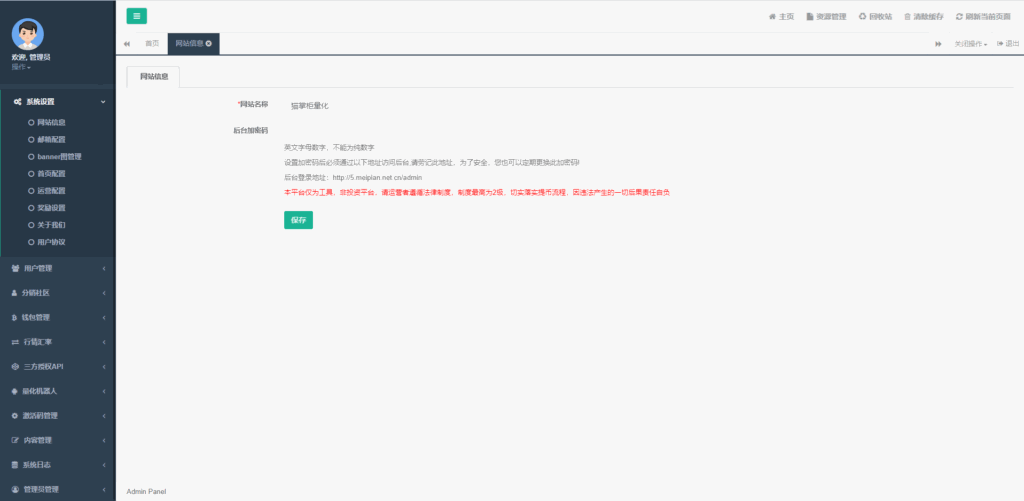
Task: Click the green hamburger menu toggle button
Action: pos(136,15)
